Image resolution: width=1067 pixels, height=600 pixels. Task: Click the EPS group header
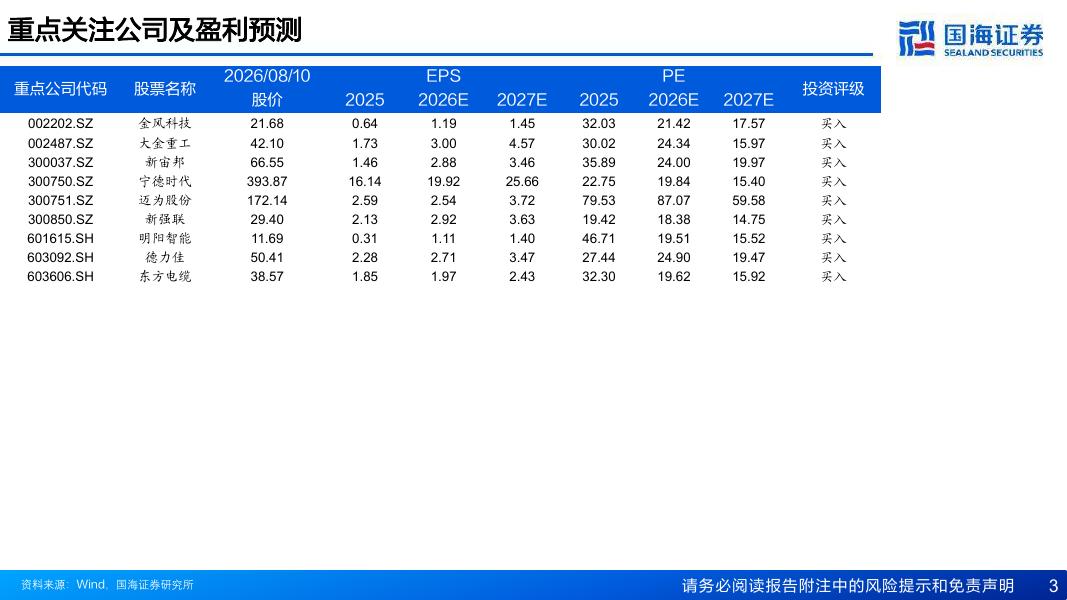[443, 76]
